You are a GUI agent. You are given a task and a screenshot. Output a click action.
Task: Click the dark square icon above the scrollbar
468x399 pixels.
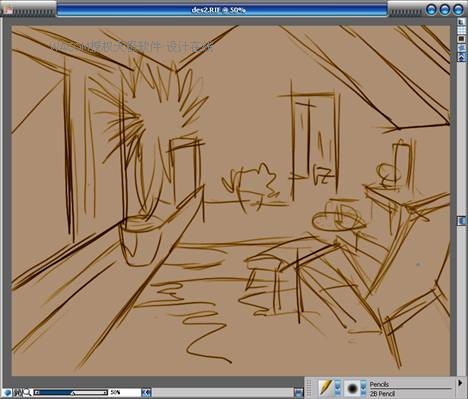click(x=462, y=39)
